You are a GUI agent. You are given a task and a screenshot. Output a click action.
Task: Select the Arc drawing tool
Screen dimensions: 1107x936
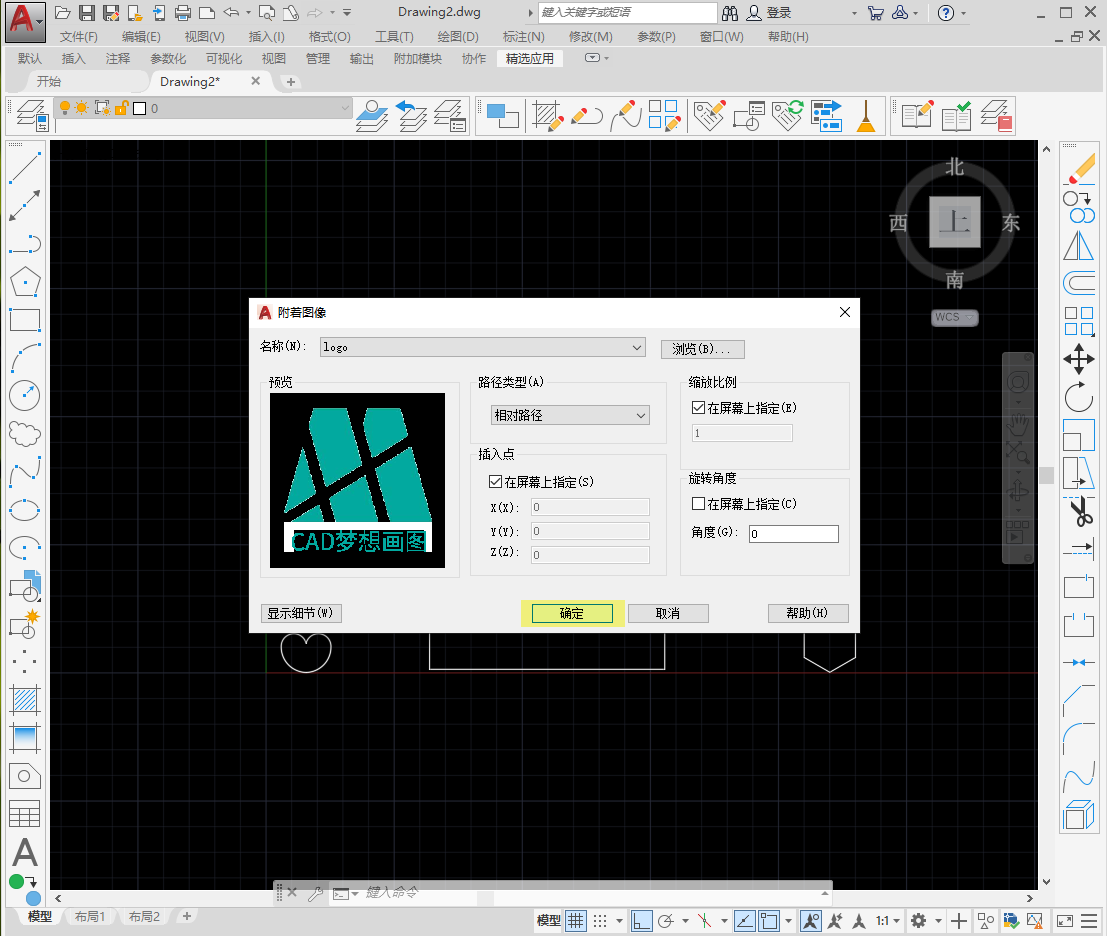coord(25,358)
